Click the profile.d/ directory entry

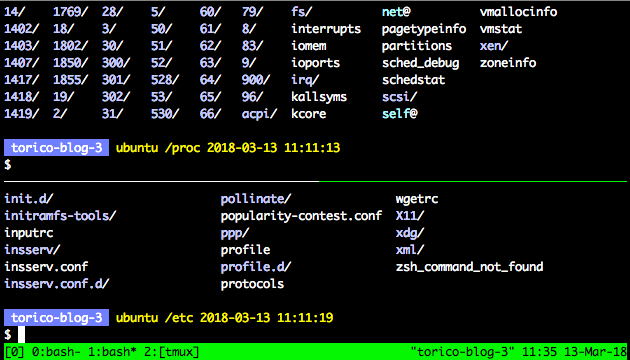click(256, 266)
